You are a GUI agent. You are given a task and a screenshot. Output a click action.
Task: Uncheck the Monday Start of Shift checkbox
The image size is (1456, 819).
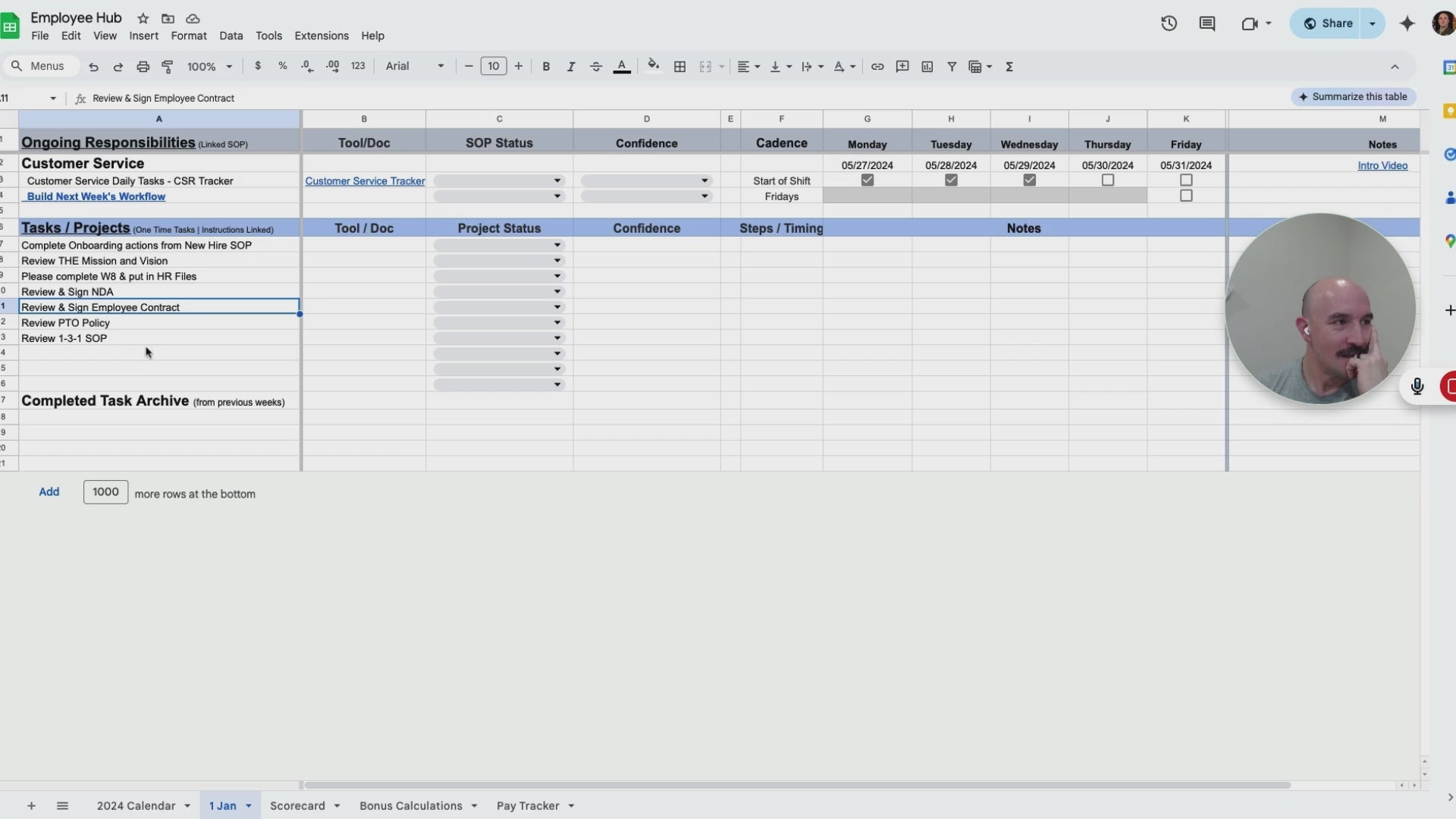point(868,180)
